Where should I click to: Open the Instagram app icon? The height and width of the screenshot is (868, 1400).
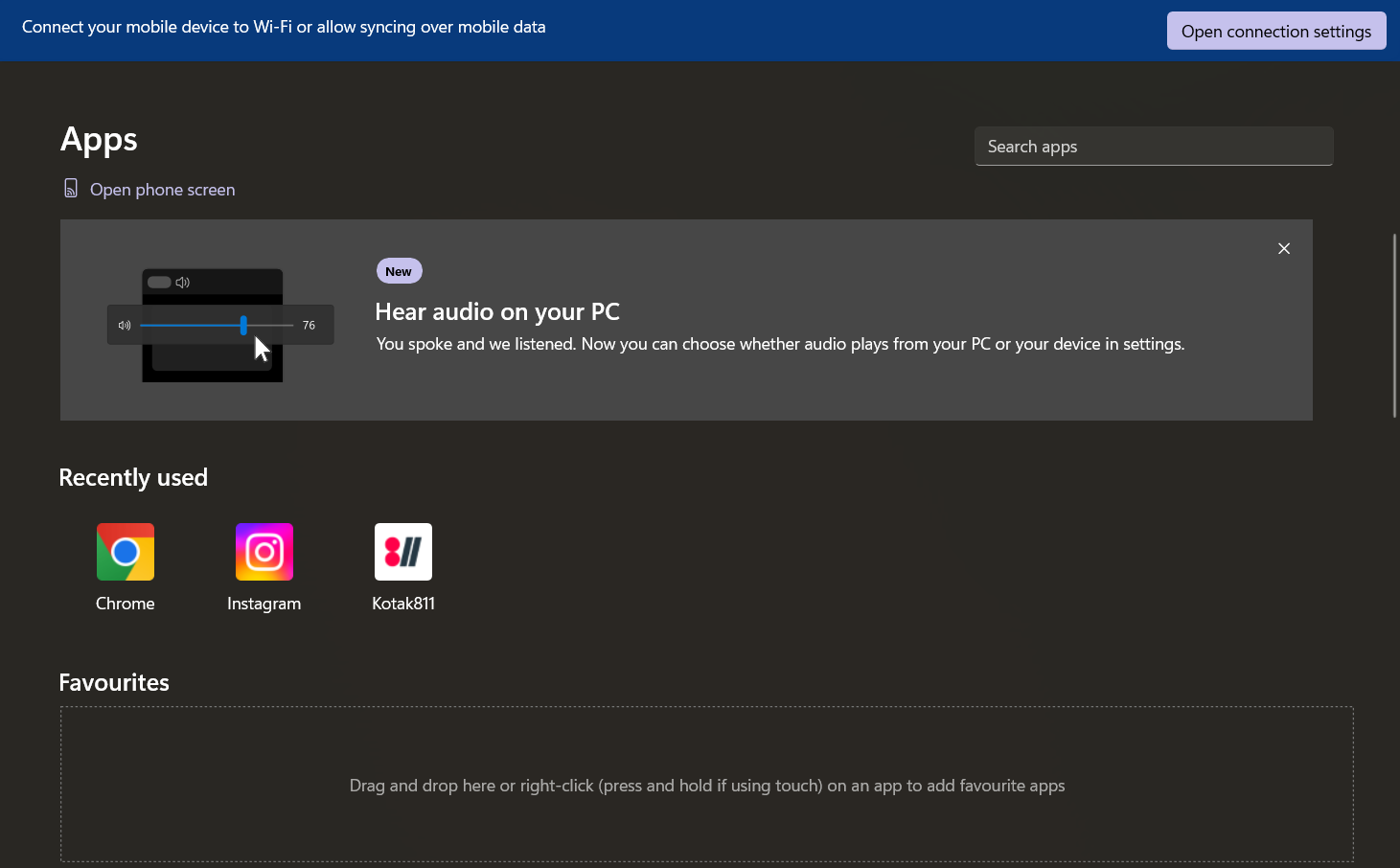[x=264, y=552]
